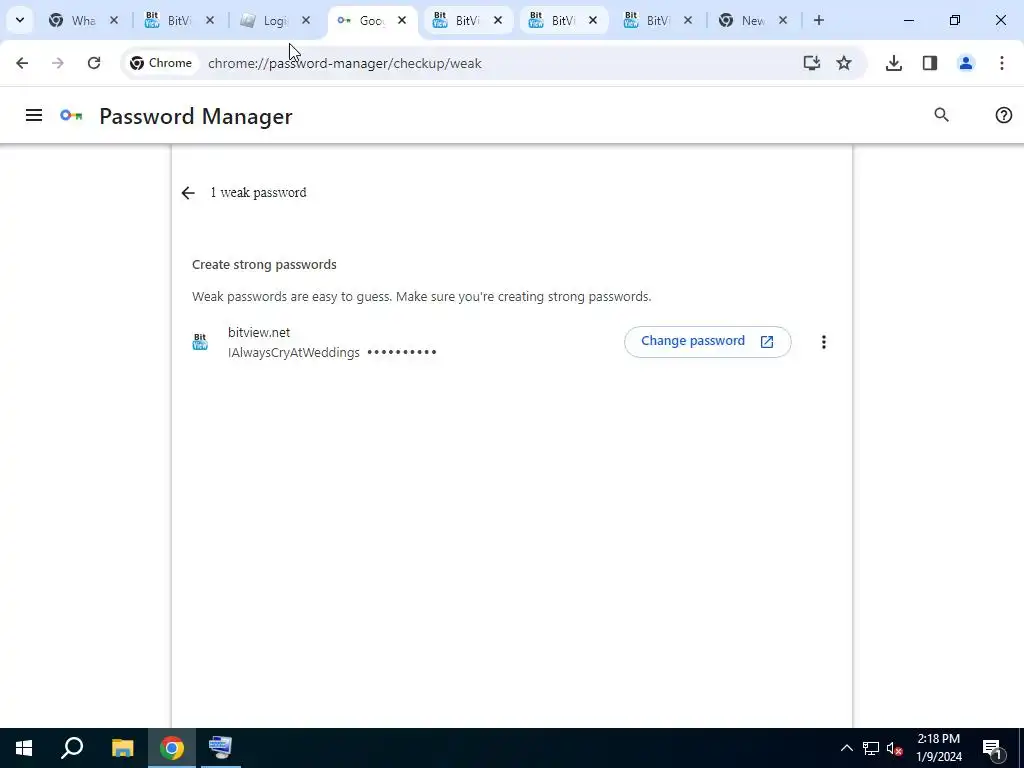1024x768 pixels.
Task: Open more actions for bitview.net entry
Action: (x=824, y=342)
